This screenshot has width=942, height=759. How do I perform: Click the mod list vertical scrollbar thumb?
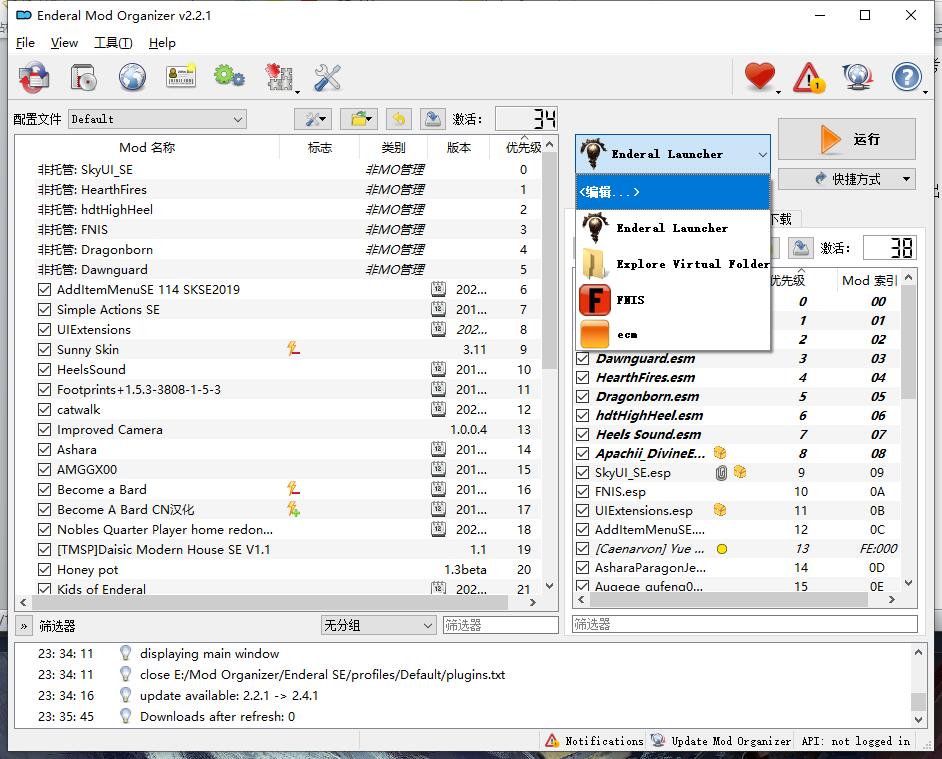549,261
